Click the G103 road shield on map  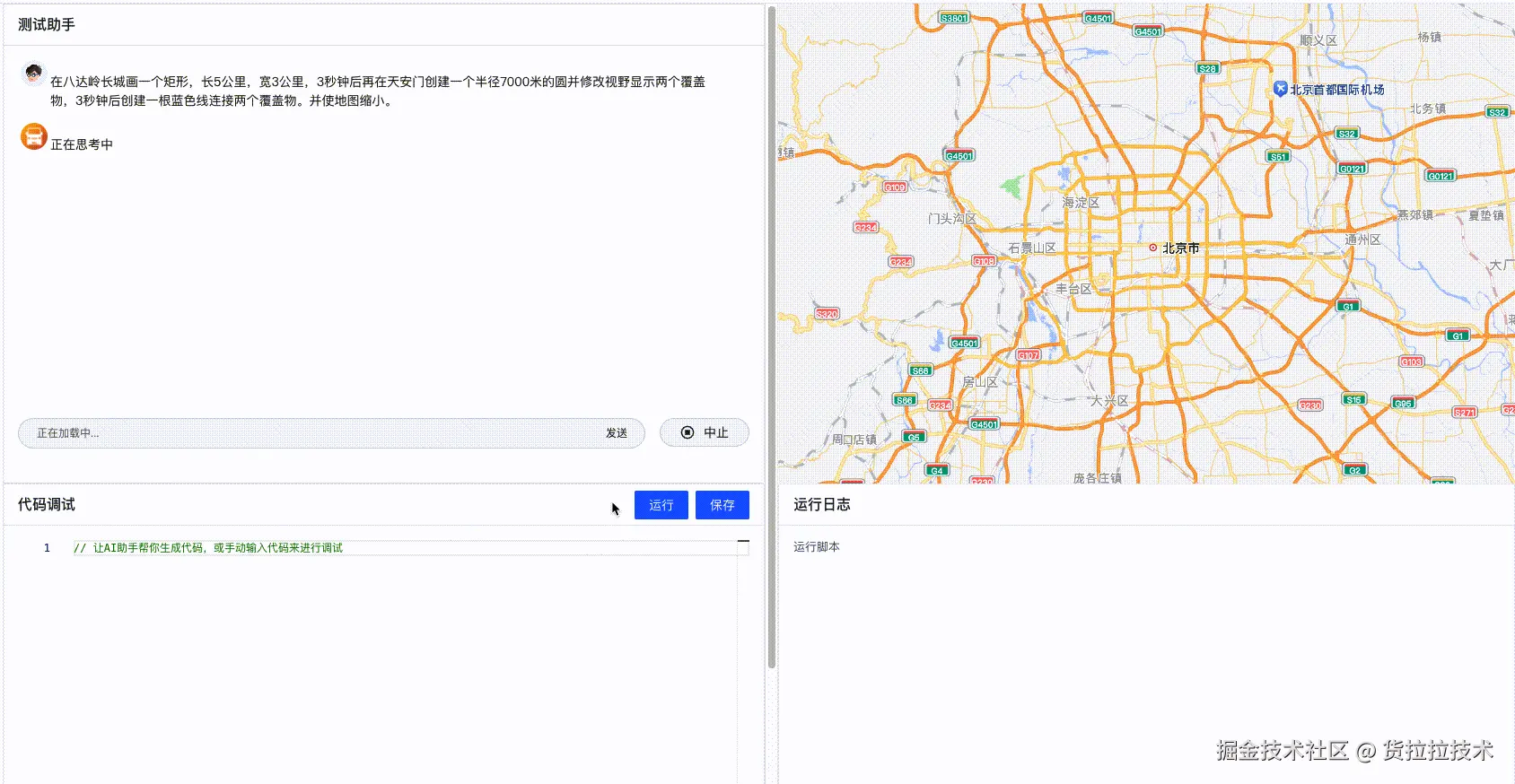pos(1412,362)
